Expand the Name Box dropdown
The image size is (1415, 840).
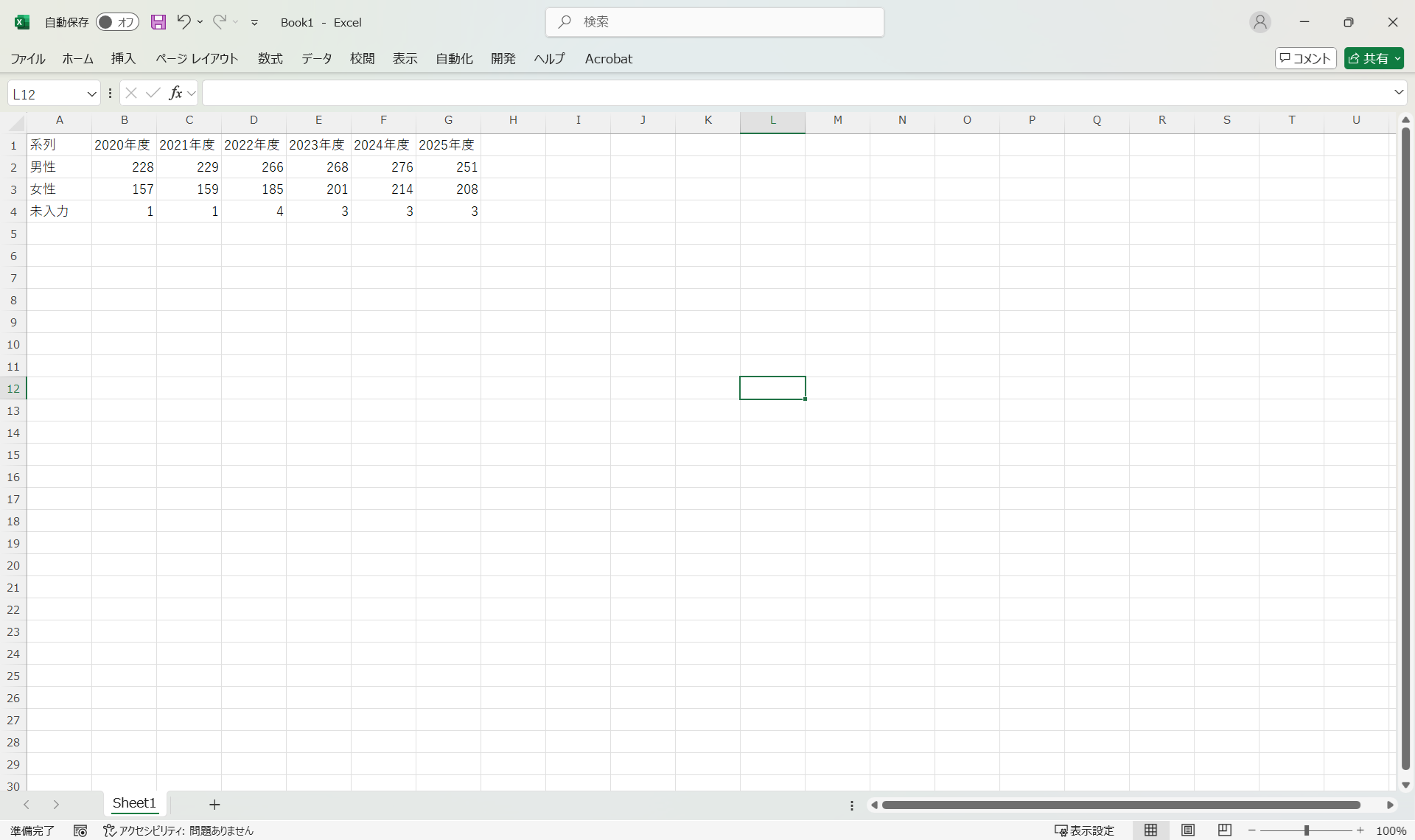[x=91, y=94]
